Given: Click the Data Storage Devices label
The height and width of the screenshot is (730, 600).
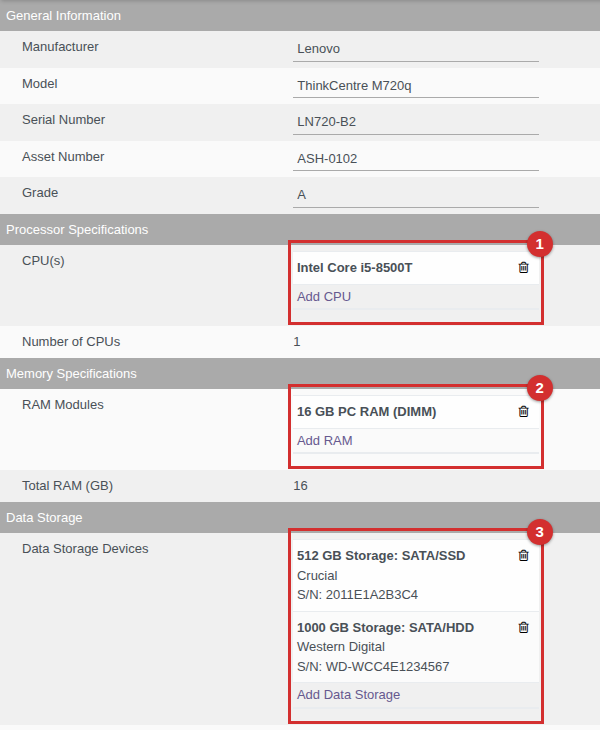Looking at the screenshot, I should (x=85, y=548).
